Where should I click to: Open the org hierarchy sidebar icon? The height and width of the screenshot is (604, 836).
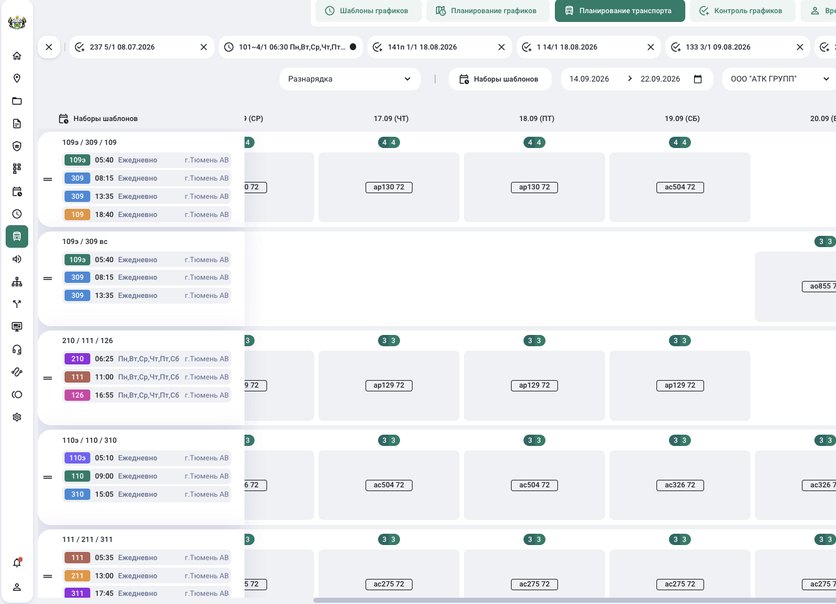coord(17,281)
